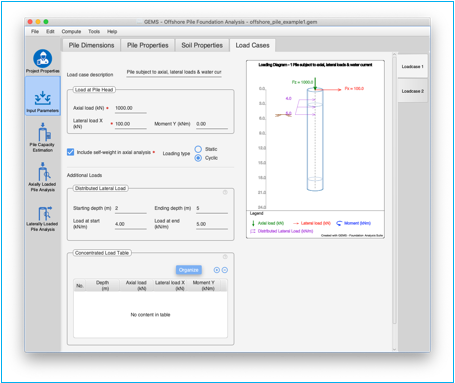This screenshot has width=455, height=383.
Task: Click Lateral load X (kN) column header
Action: [x=170, y=286]
